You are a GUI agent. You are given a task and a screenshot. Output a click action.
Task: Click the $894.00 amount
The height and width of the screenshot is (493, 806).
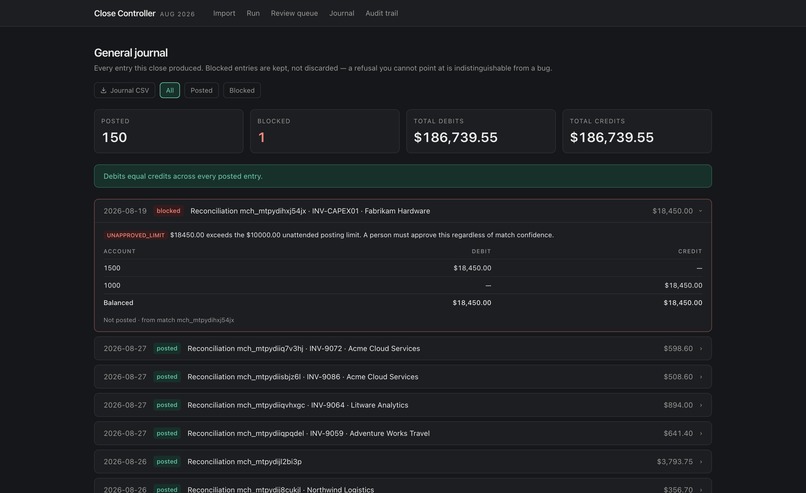[x=678, y=405]
